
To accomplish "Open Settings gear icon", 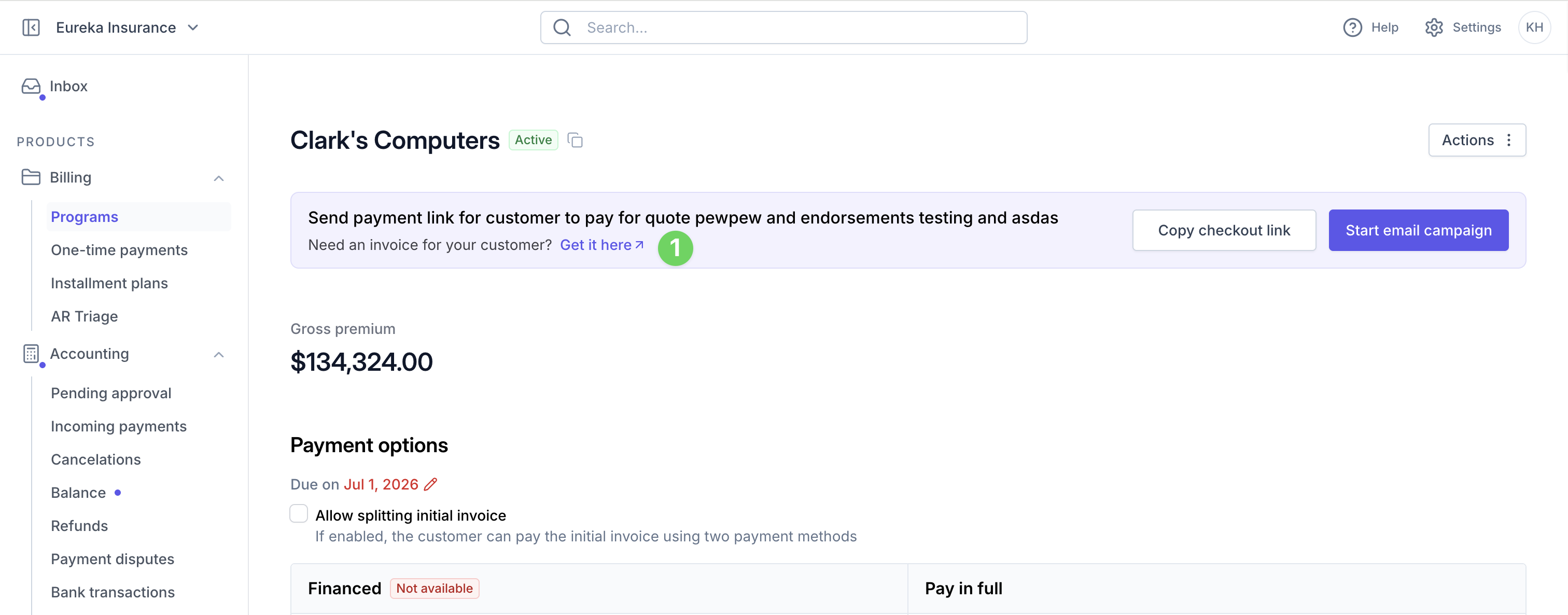I will [1434, 27].
